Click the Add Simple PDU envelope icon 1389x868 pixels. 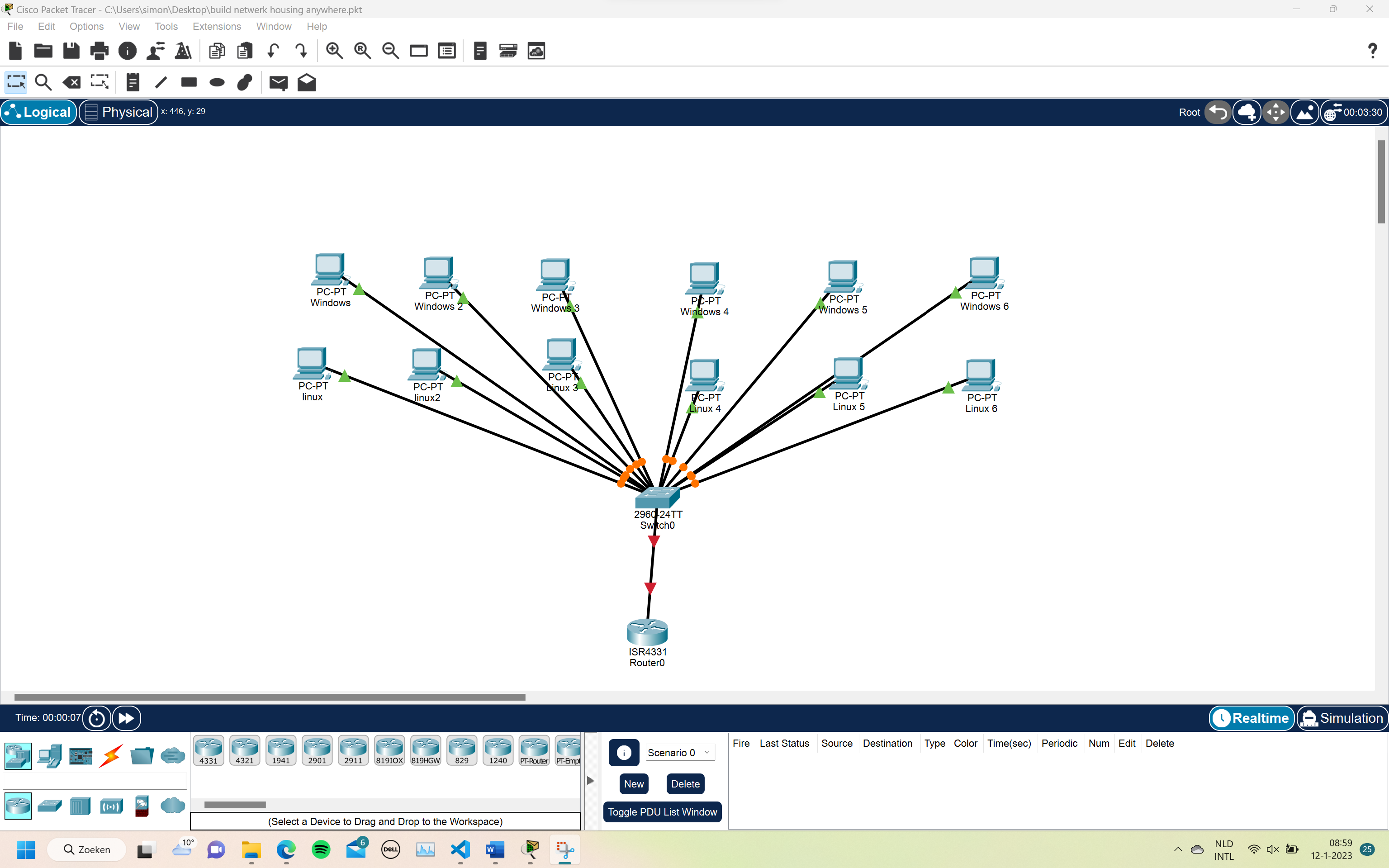coord(278,83)
